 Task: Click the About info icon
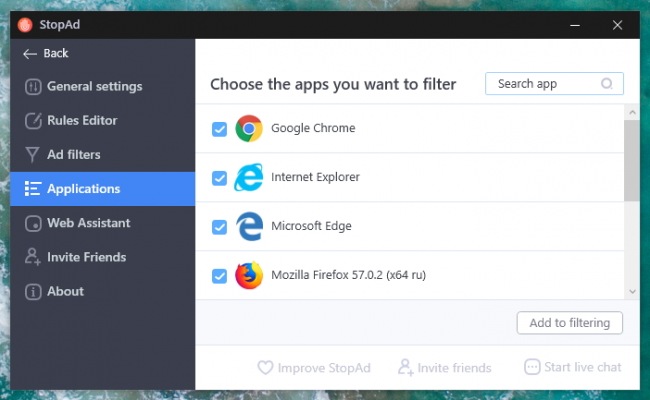pos(33,291)
